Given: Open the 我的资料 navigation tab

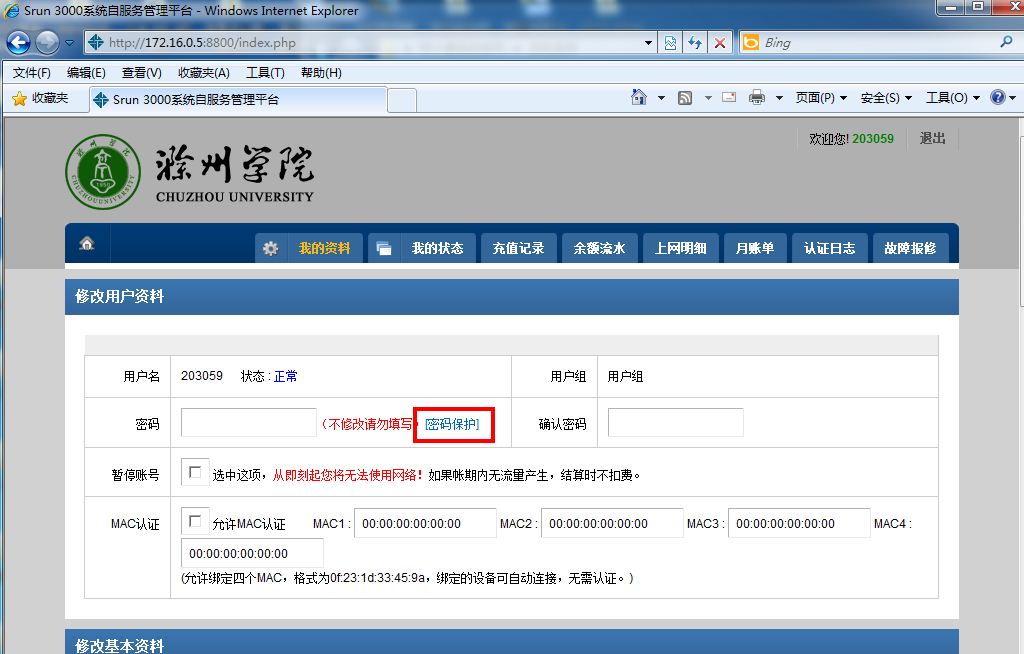Looking at the screenshot, I should pos(325,248).
